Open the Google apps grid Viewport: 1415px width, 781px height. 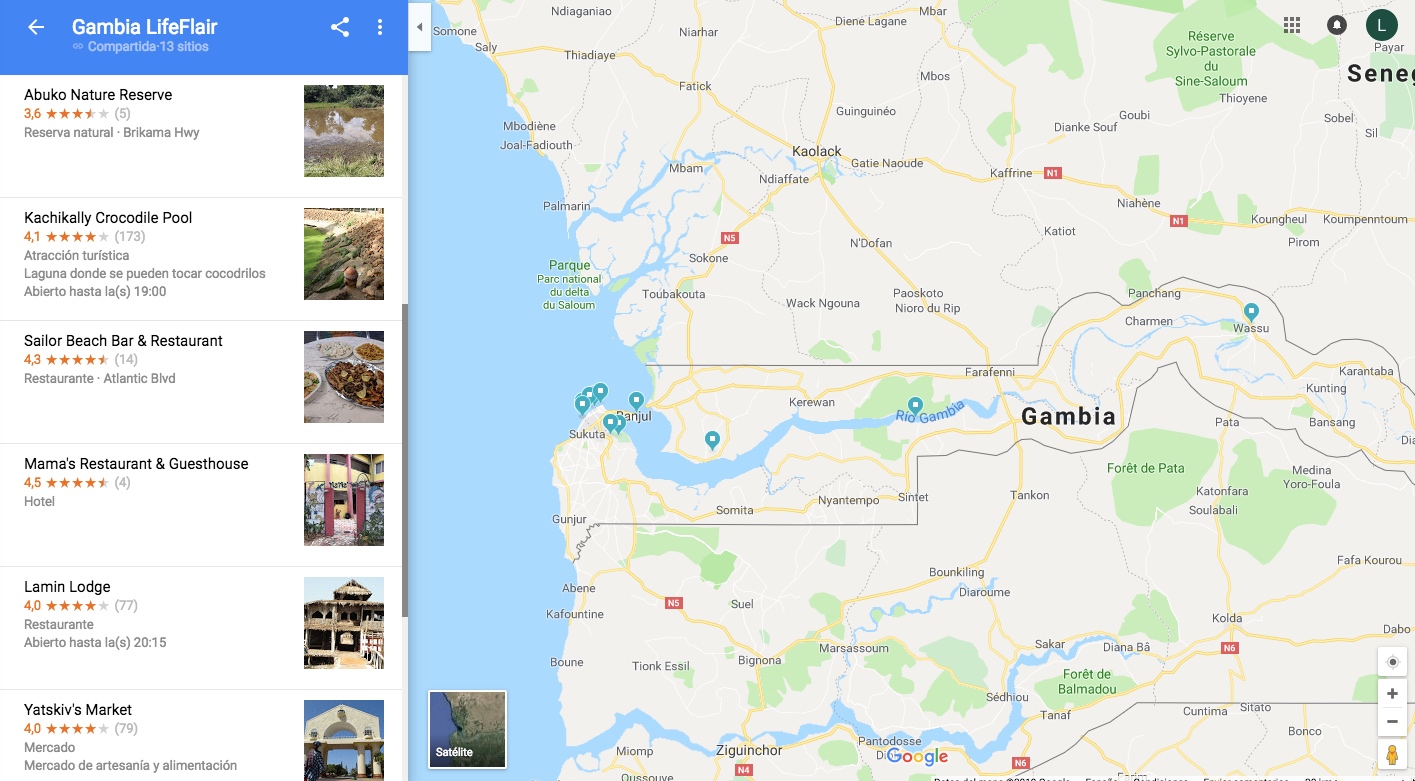(1292, 25)
